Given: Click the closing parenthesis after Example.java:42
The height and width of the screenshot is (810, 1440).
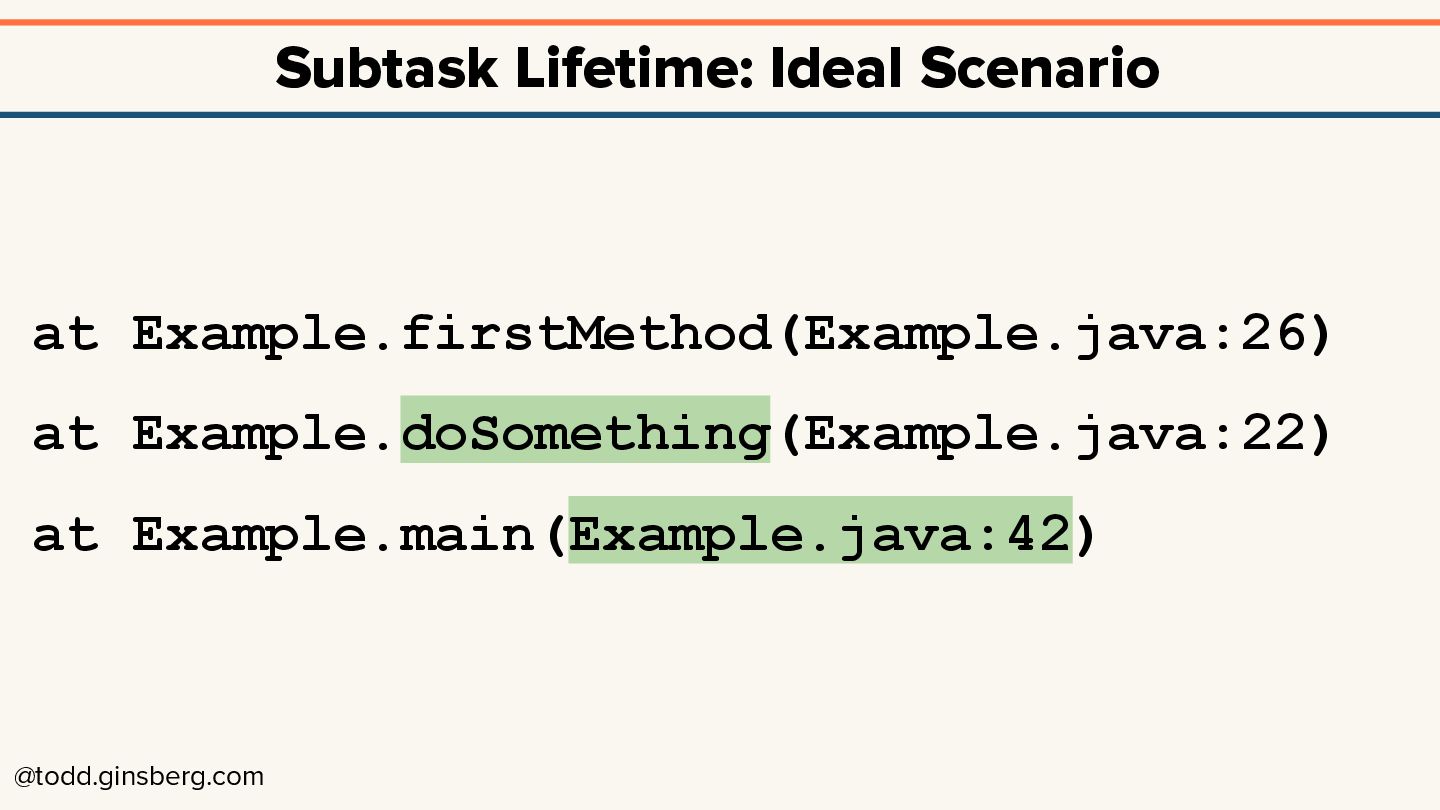Looking at the screenshot, I should point(1086,533).
